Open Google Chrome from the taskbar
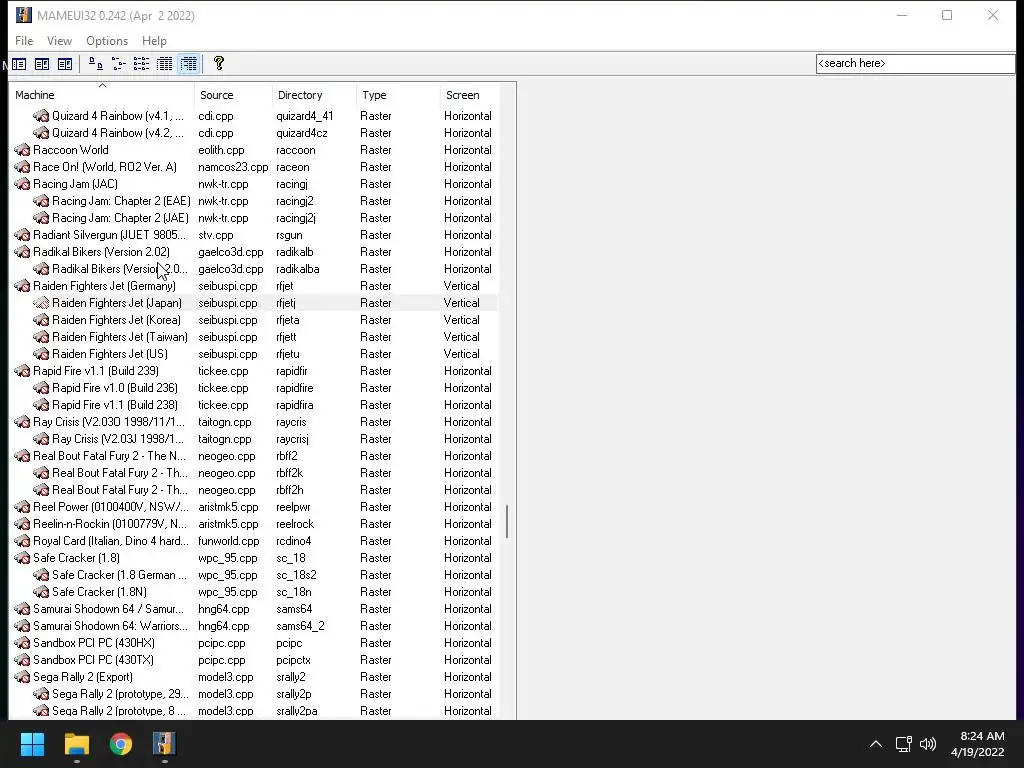This screenshot has width=1024, height=768. coord(121,744)
